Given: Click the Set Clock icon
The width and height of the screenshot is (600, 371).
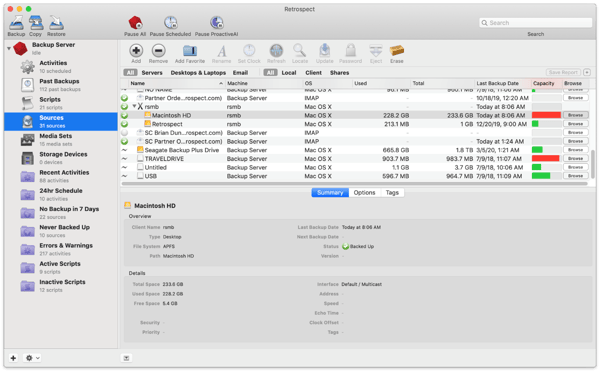Looking at the screenshot, I should pyautogui.click(x=249, y=50).
